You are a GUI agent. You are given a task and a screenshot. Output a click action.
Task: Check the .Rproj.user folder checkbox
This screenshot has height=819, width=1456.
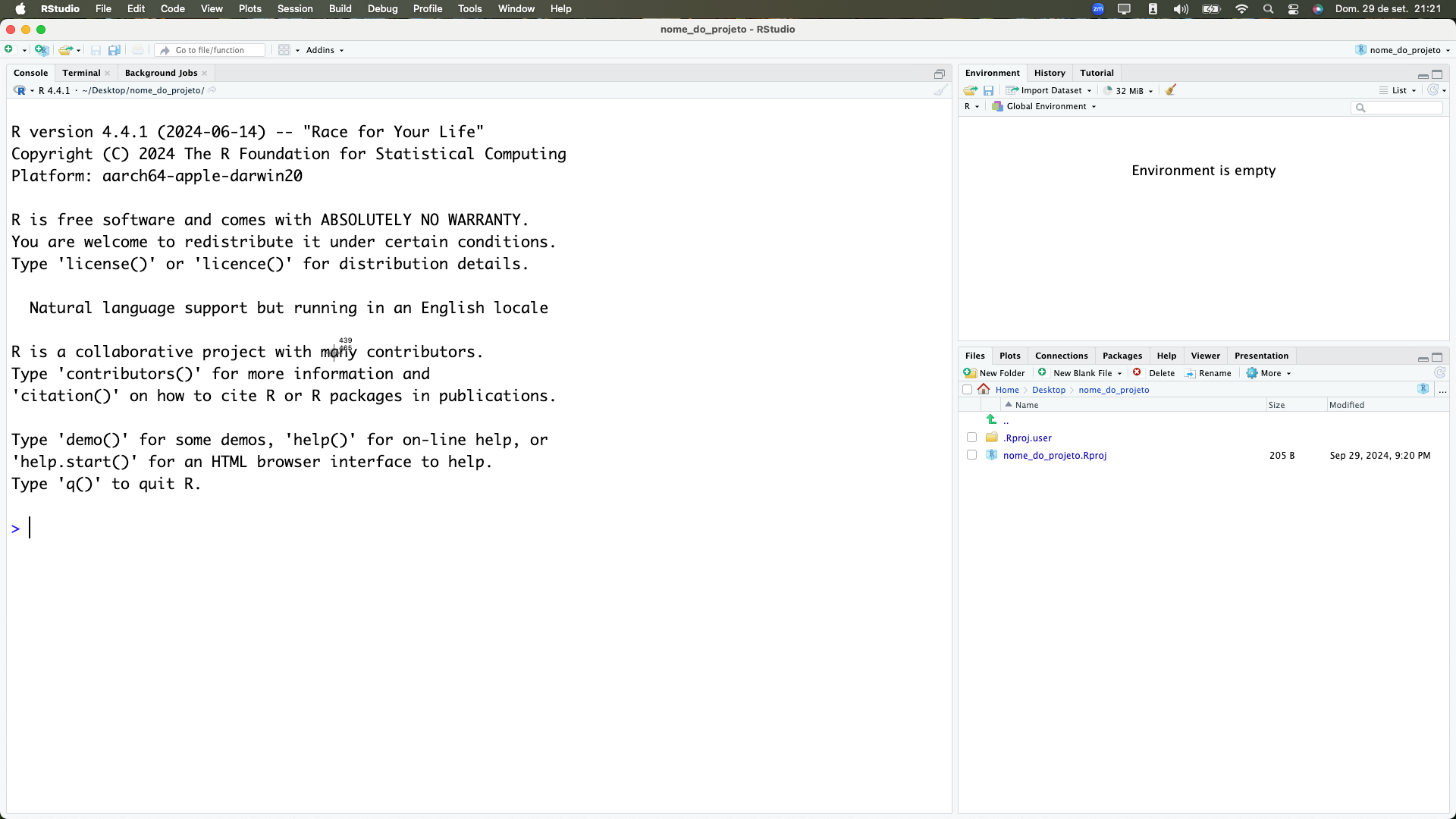pyautogui.click(x=971, y=438)
